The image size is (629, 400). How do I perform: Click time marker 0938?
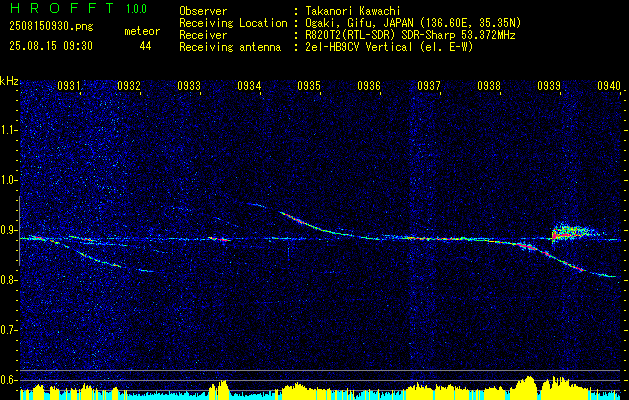pos(489,86)
